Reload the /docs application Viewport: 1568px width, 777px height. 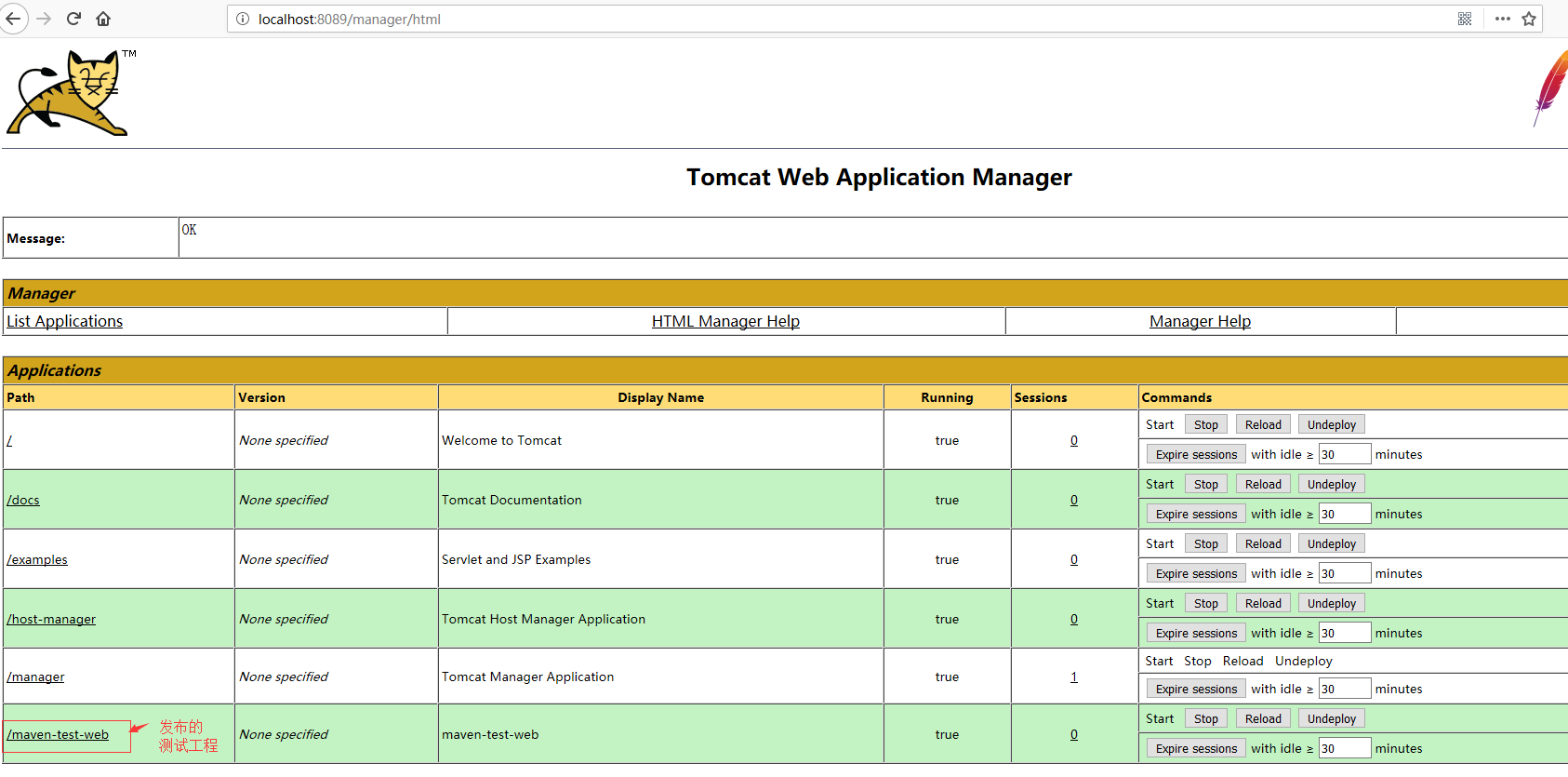coord(1263,484)
